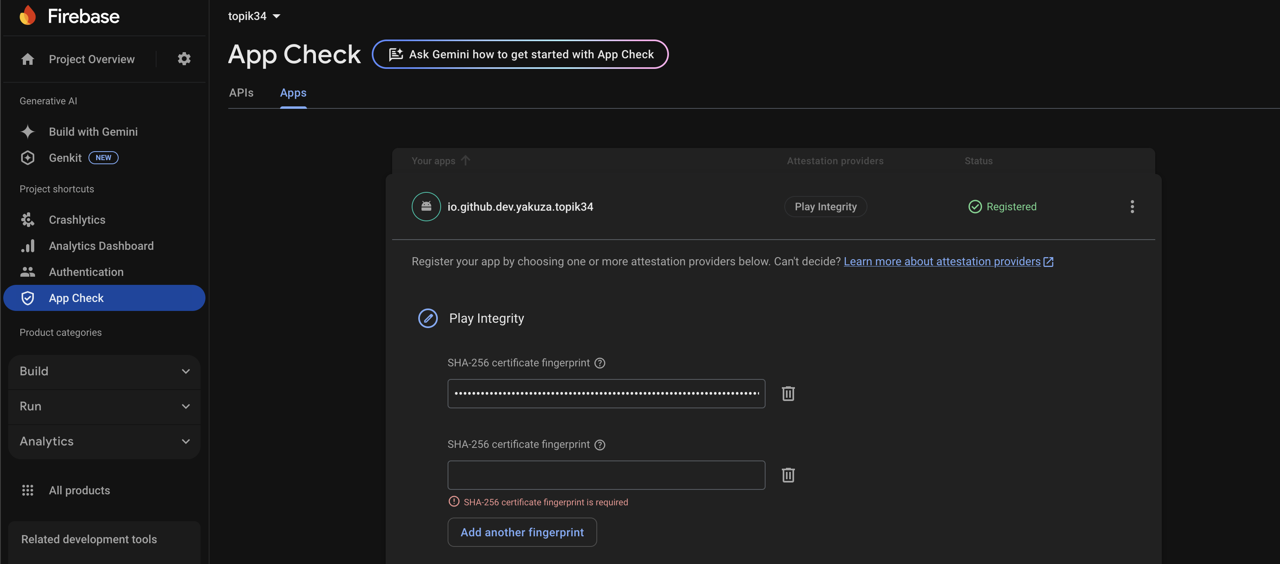Click the App Check page title
This screenshot has height=564, width=1280.
tap(294, 54)
